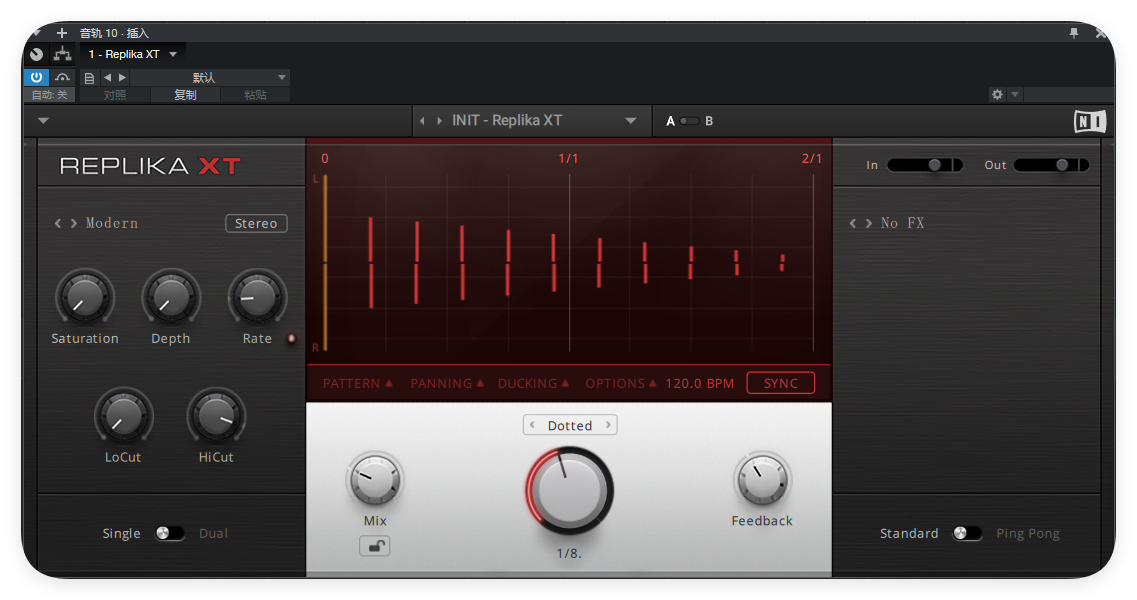Open the settings gear icon
The image size is (1137, 600).
point(997,94)
